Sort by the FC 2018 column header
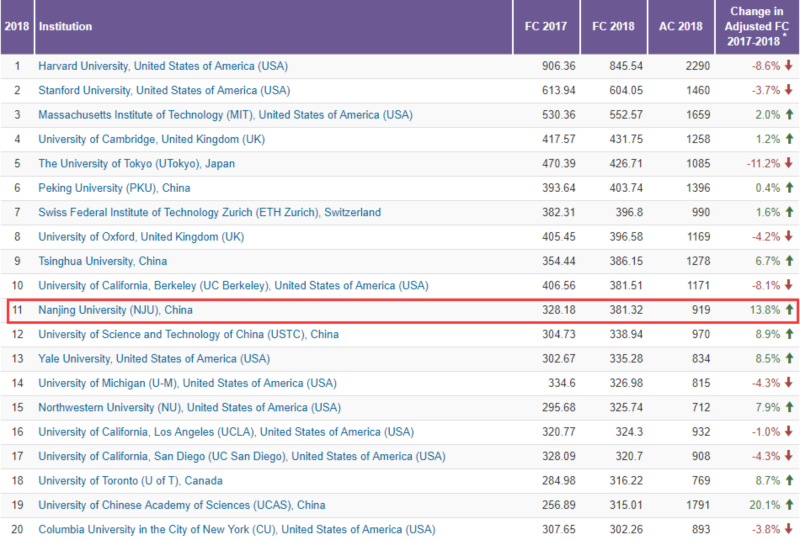 coord(614,27)
